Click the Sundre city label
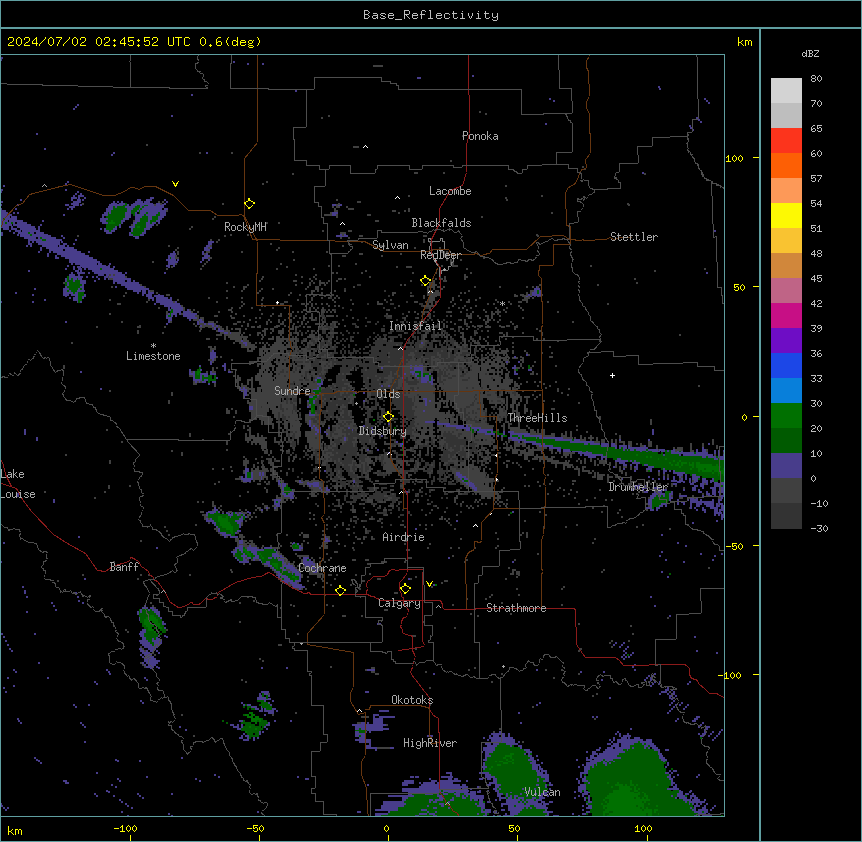Viewport: 862px width, 842px height. [x=292, y=391]
